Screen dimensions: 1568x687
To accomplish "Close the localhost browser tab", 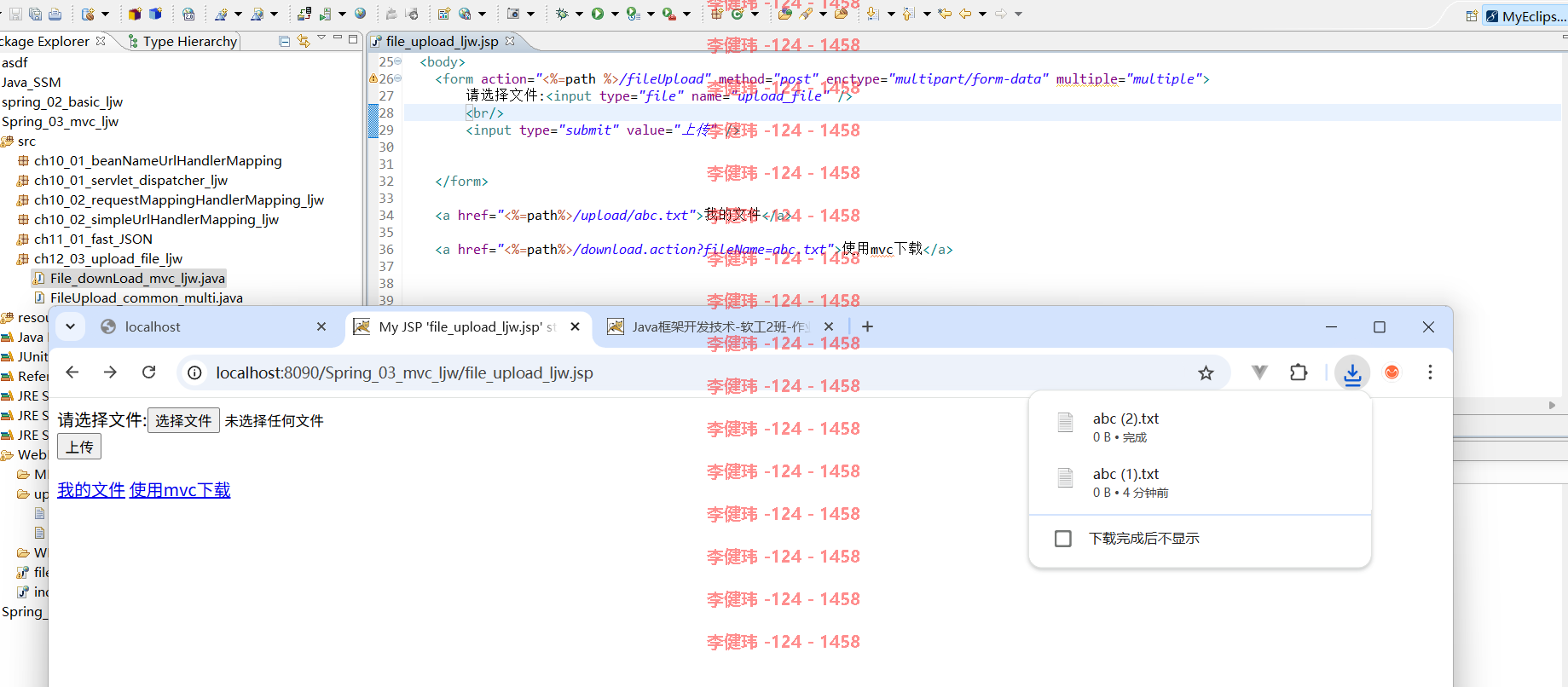I will pos(321,327).
